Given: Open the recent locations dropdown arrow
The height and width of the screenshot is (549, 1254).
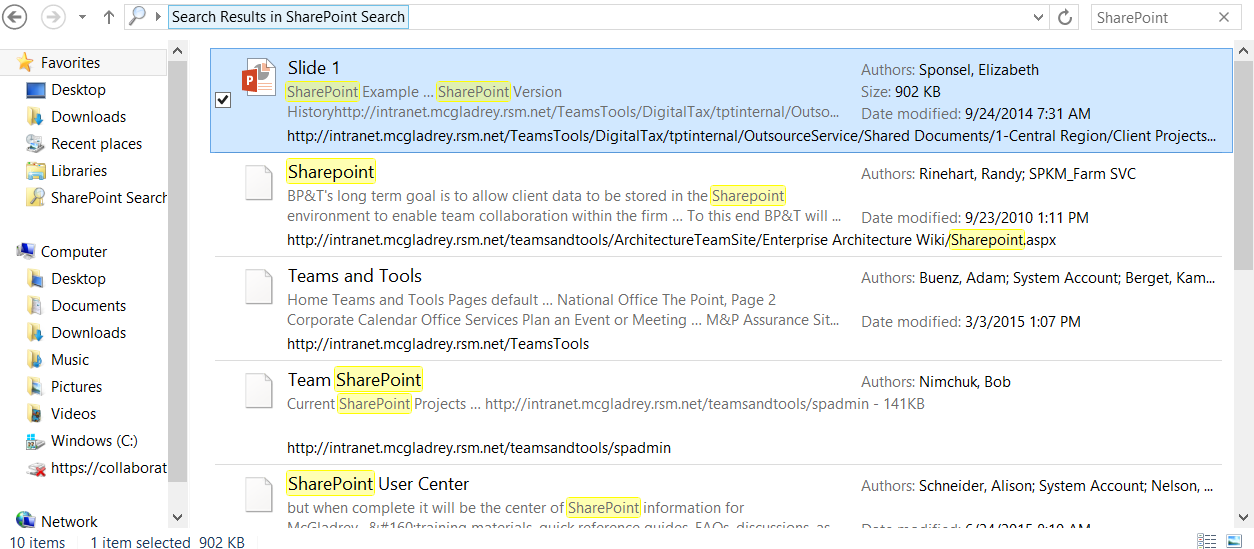Looking at the screenshot, I should pos(82,18).
